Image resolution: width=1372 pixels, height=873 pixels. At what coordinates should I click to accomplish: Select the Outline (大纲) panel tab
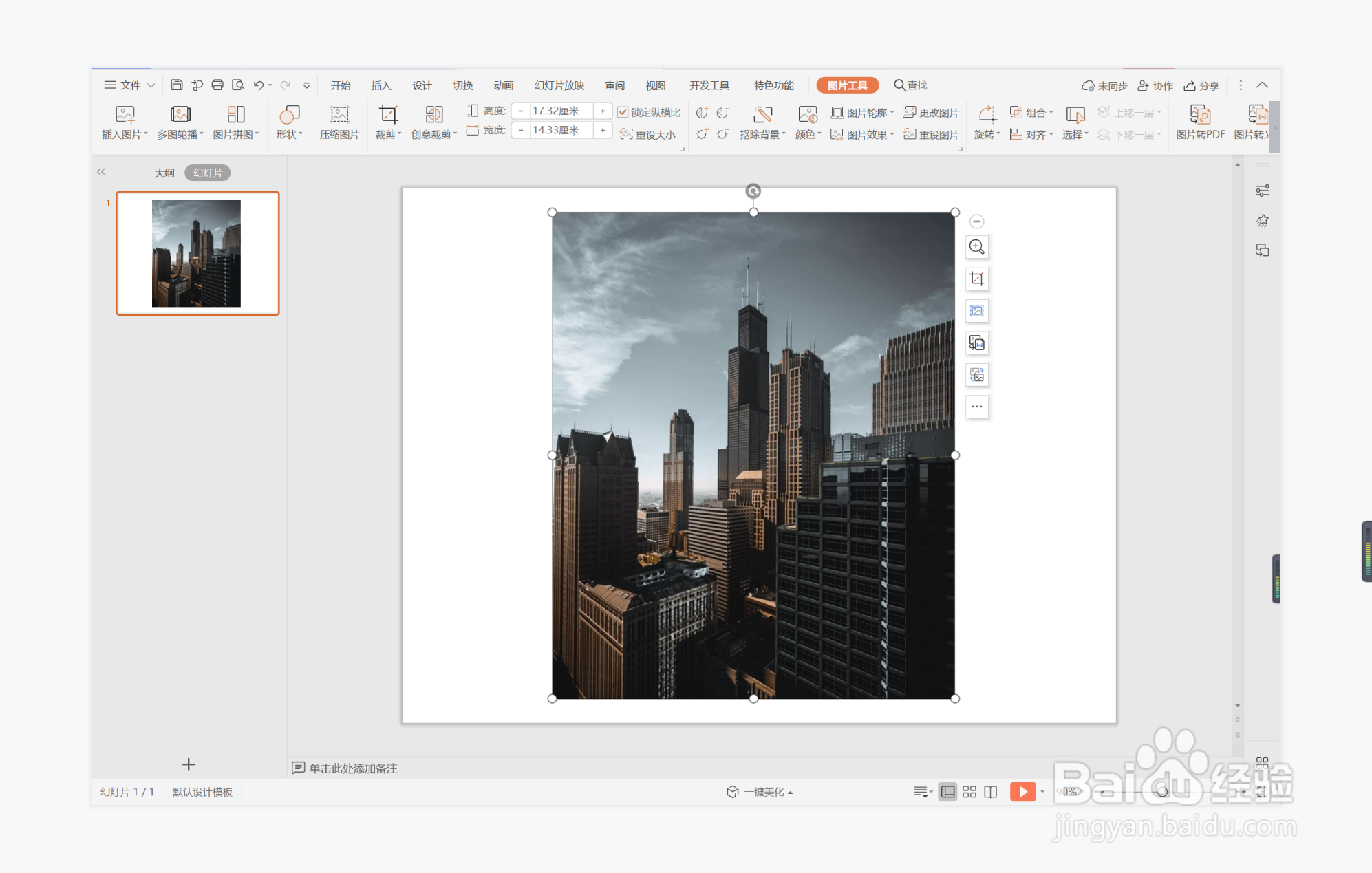164,173
